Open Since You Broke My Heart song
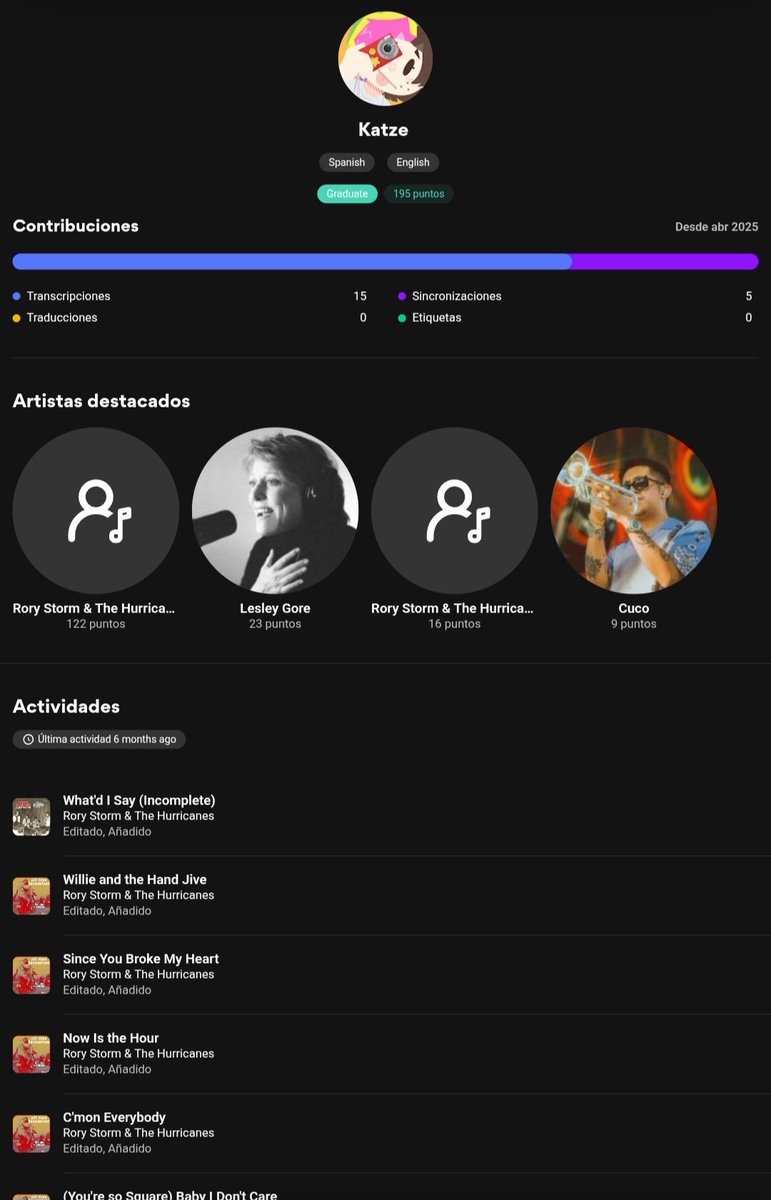 pos(141,959)
